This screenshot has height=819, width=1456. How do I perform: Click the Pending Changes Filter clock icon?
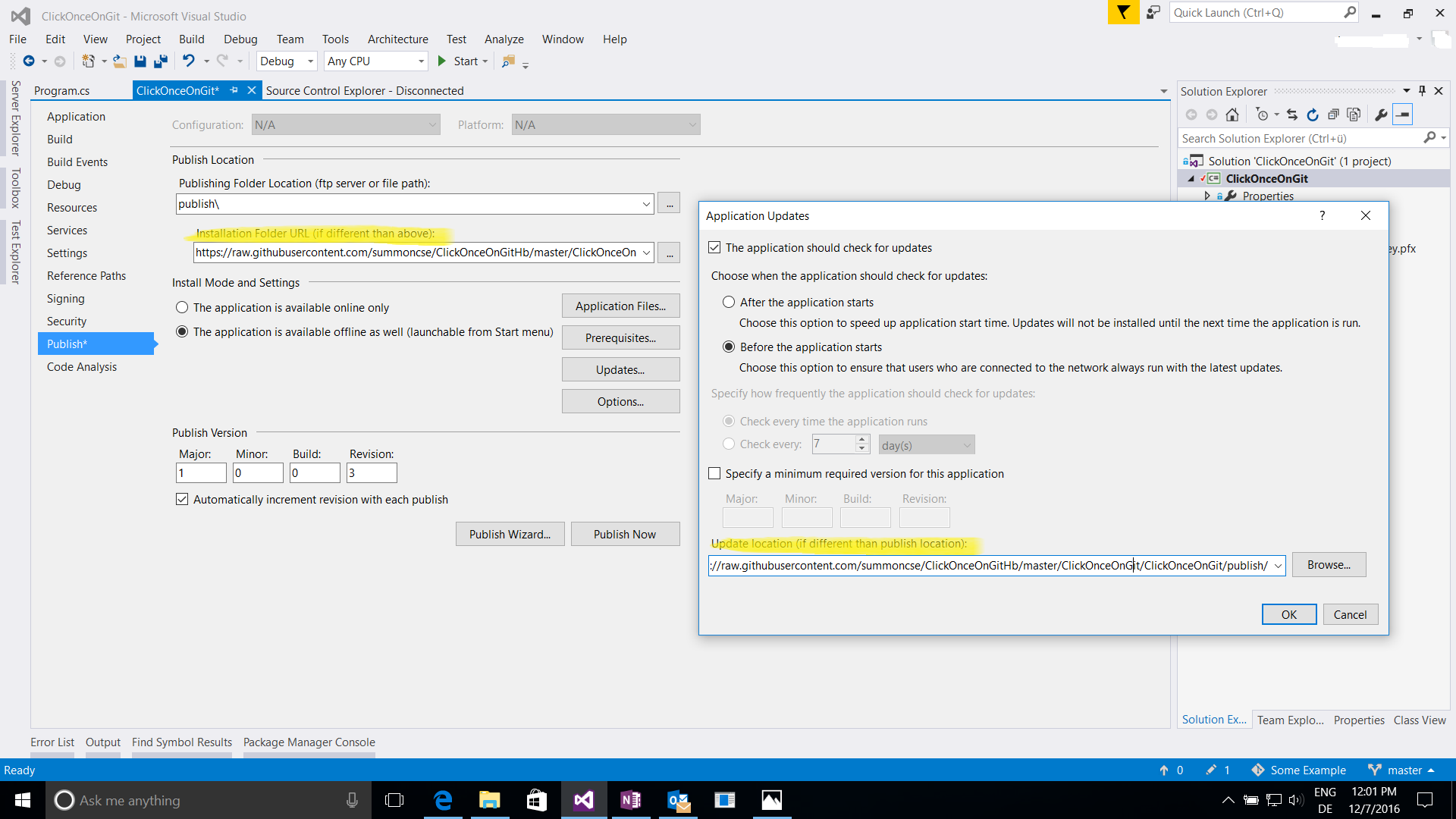(x=1262, y=115)
